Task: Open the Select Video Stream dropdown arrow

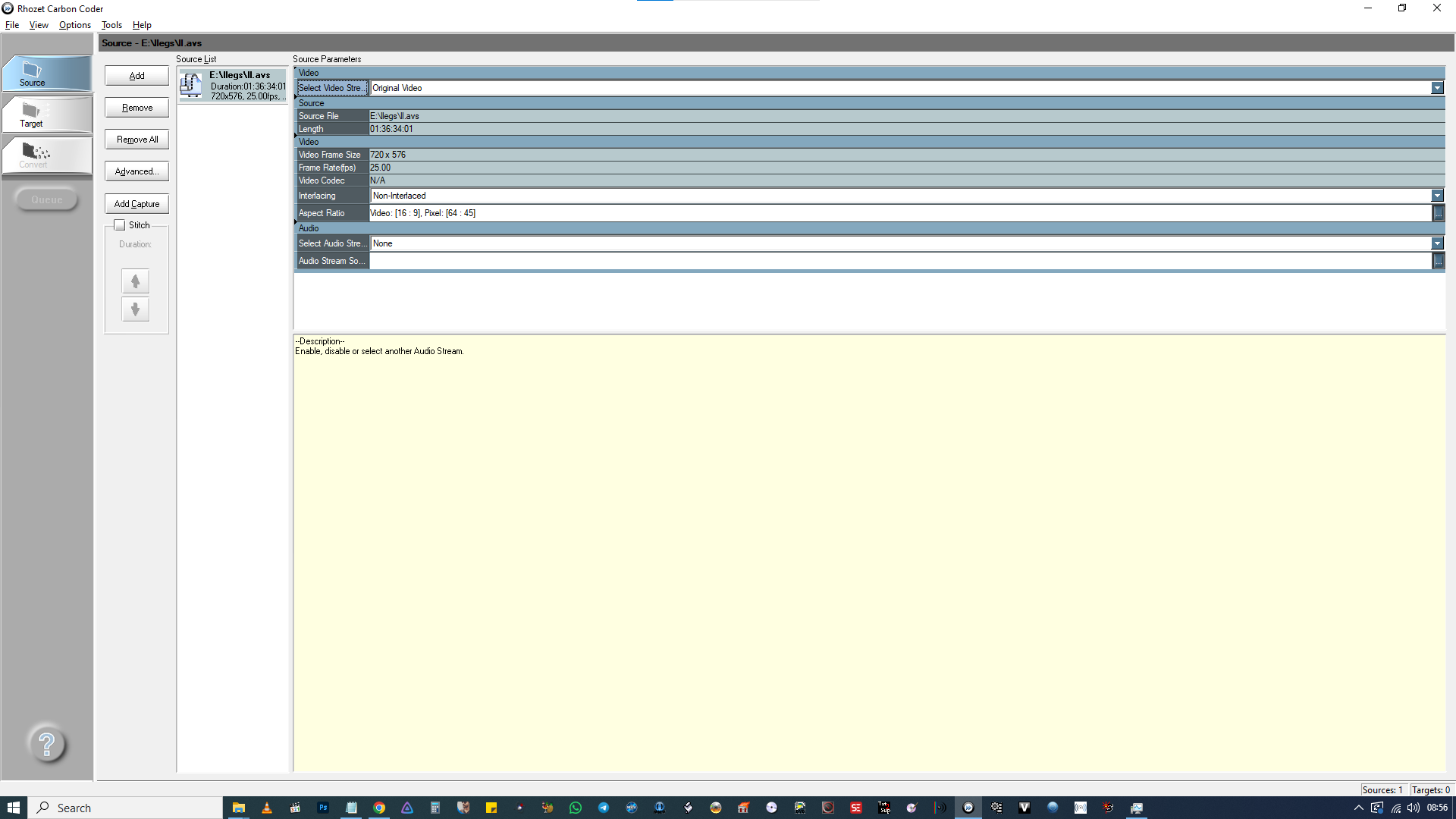Action: 1437,88
